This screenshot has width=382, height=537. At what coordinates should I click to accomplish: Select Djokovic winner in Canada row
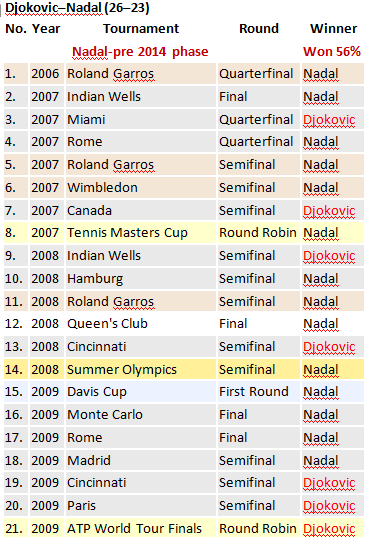coord(329,211)
